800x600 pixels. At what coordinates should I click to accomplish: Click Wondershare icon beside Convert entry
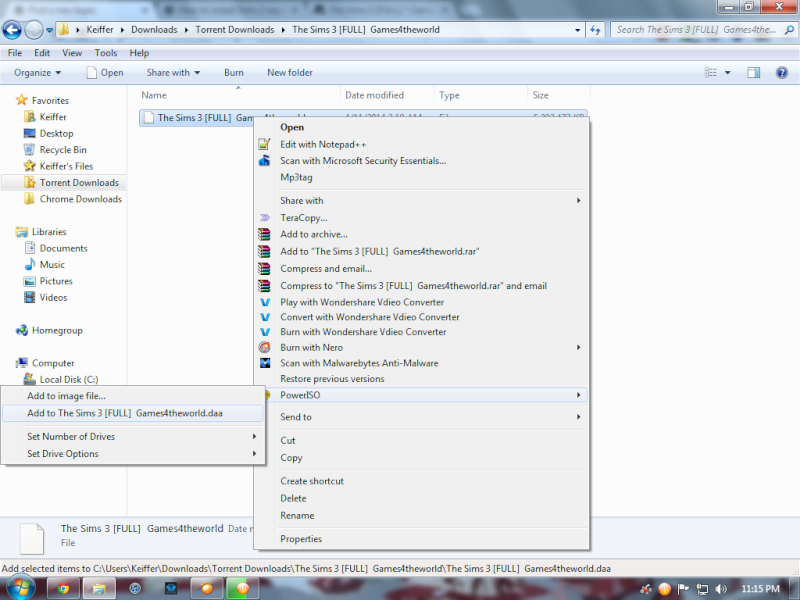click(265, 317)
